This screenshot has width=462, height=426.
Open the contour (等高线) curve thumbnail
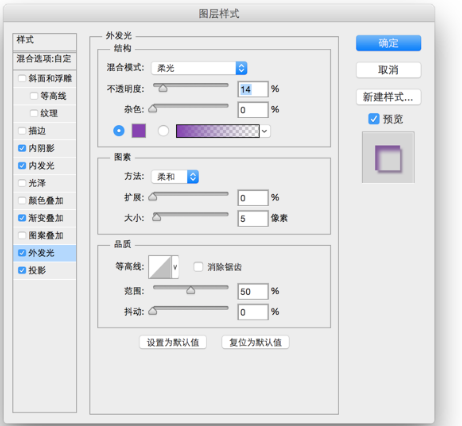(160, 267)
